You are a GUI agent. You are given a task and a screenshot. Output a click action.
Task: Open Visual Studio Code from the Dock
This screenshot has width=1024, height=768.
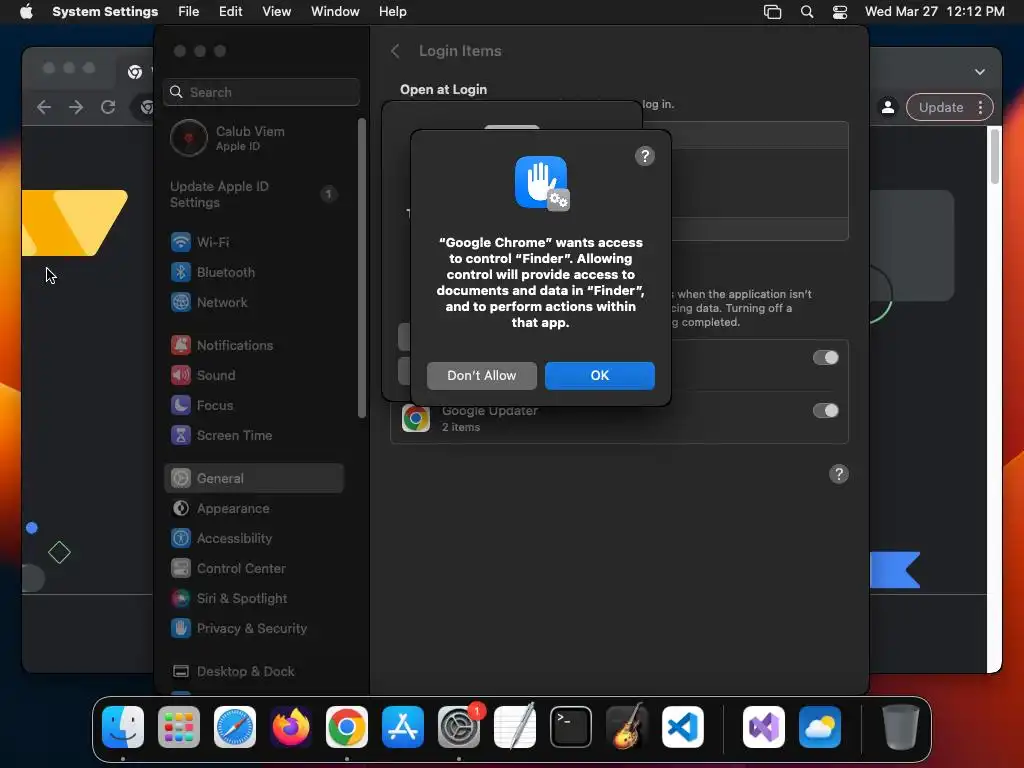pos(682,727)
